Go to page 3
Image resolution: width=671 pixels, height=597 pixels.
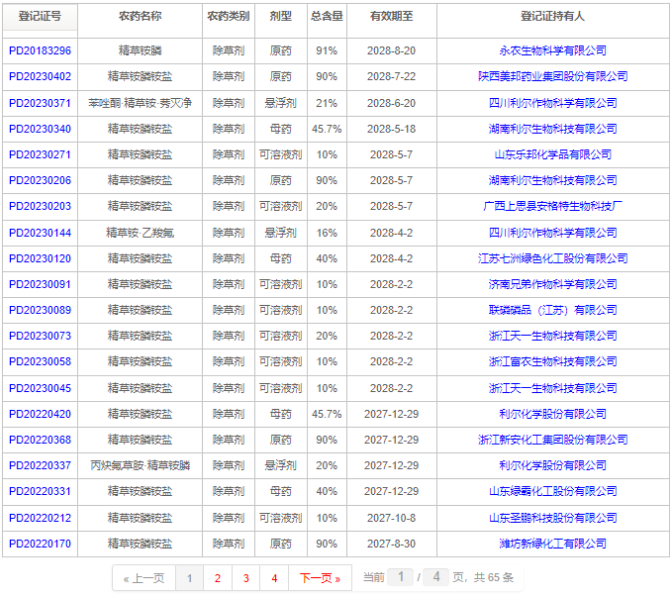(x=246, y=578)
